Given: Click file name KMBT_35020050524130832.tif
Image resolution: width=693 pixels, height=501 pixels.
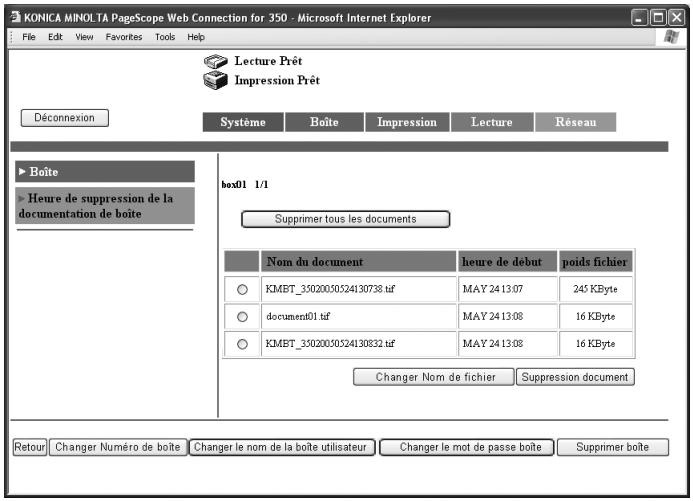Looking at the screenshot, I should click(330, 344).
